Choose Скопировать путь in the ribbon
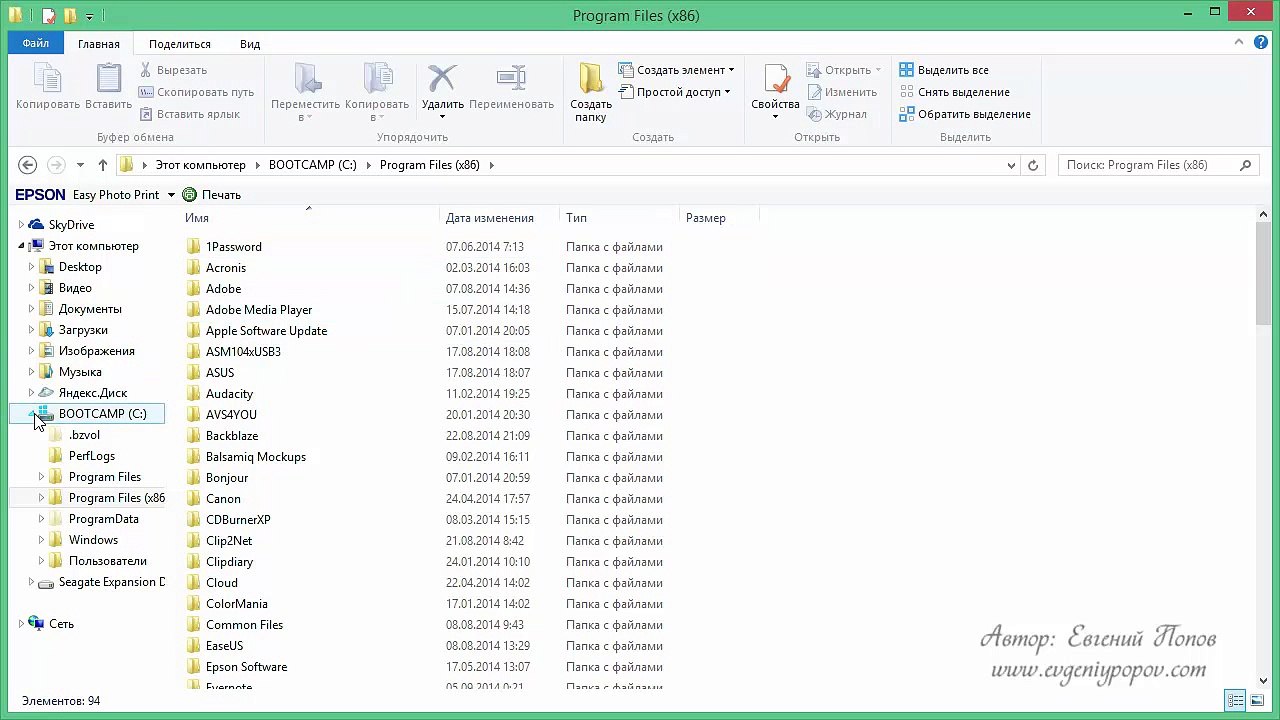This screenshot has height=720, width=1280. 197,92
